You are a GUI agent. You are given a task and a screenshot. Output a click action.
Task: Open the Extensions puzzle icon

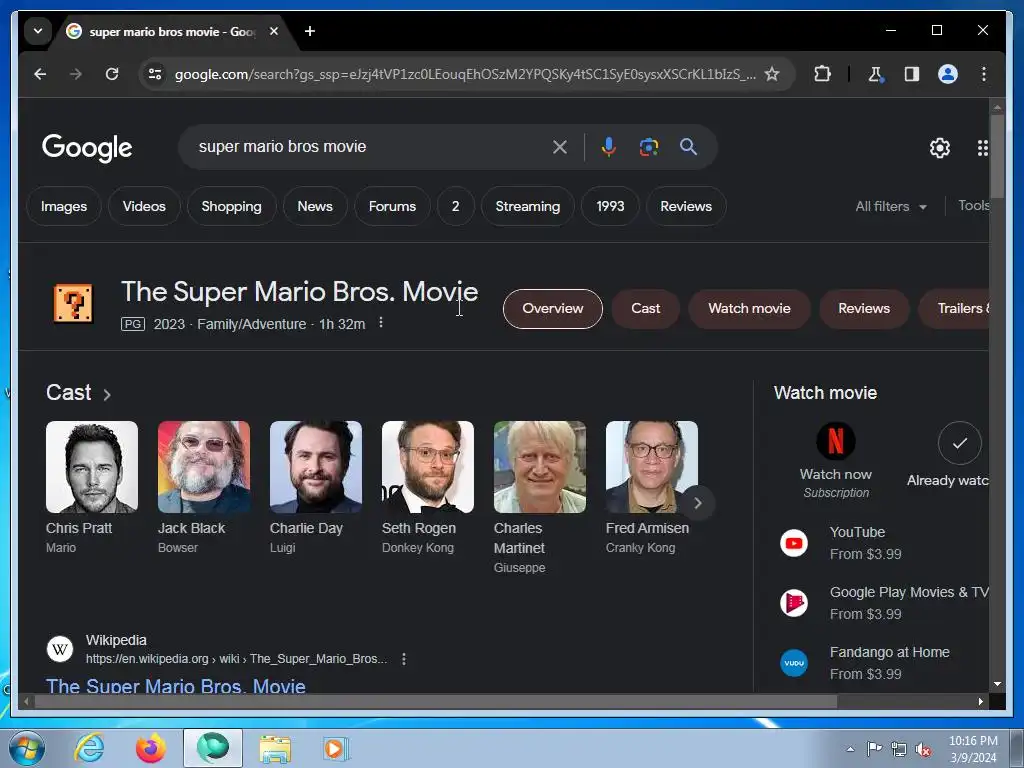coord(822,74)
